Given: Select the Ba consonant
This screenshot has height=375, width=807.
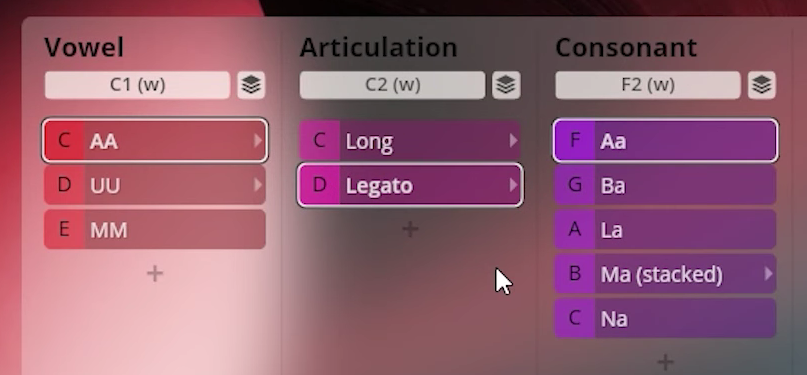Looking at the screenshot, I should pyautogui.click(x=665, y=185).
